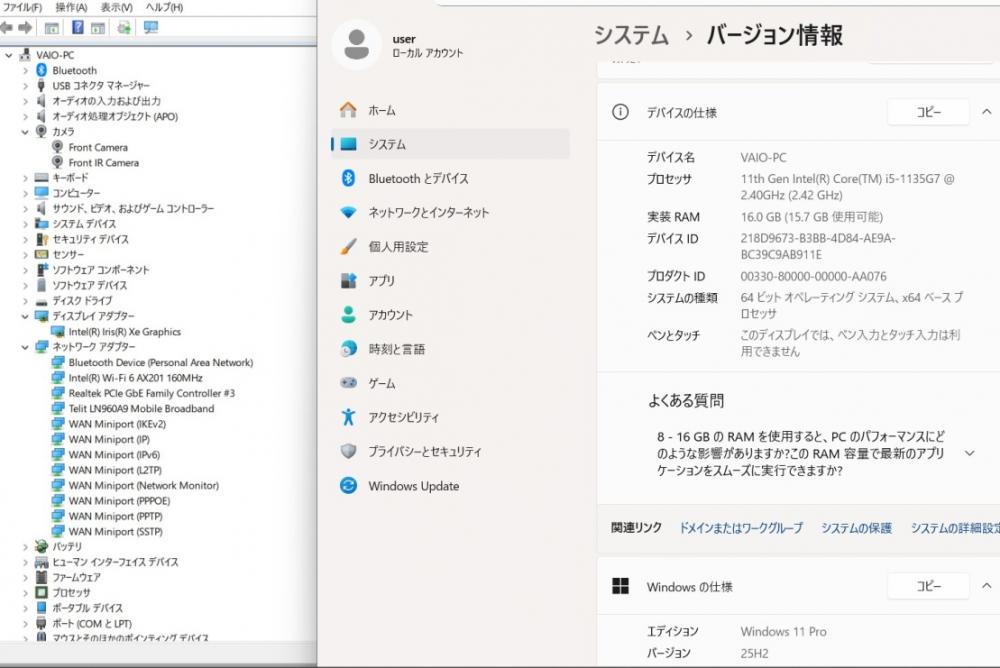Click the Back arrow in Device Manager toolbar
This screenshot has height=668, width=1000.
pos(6,27)
